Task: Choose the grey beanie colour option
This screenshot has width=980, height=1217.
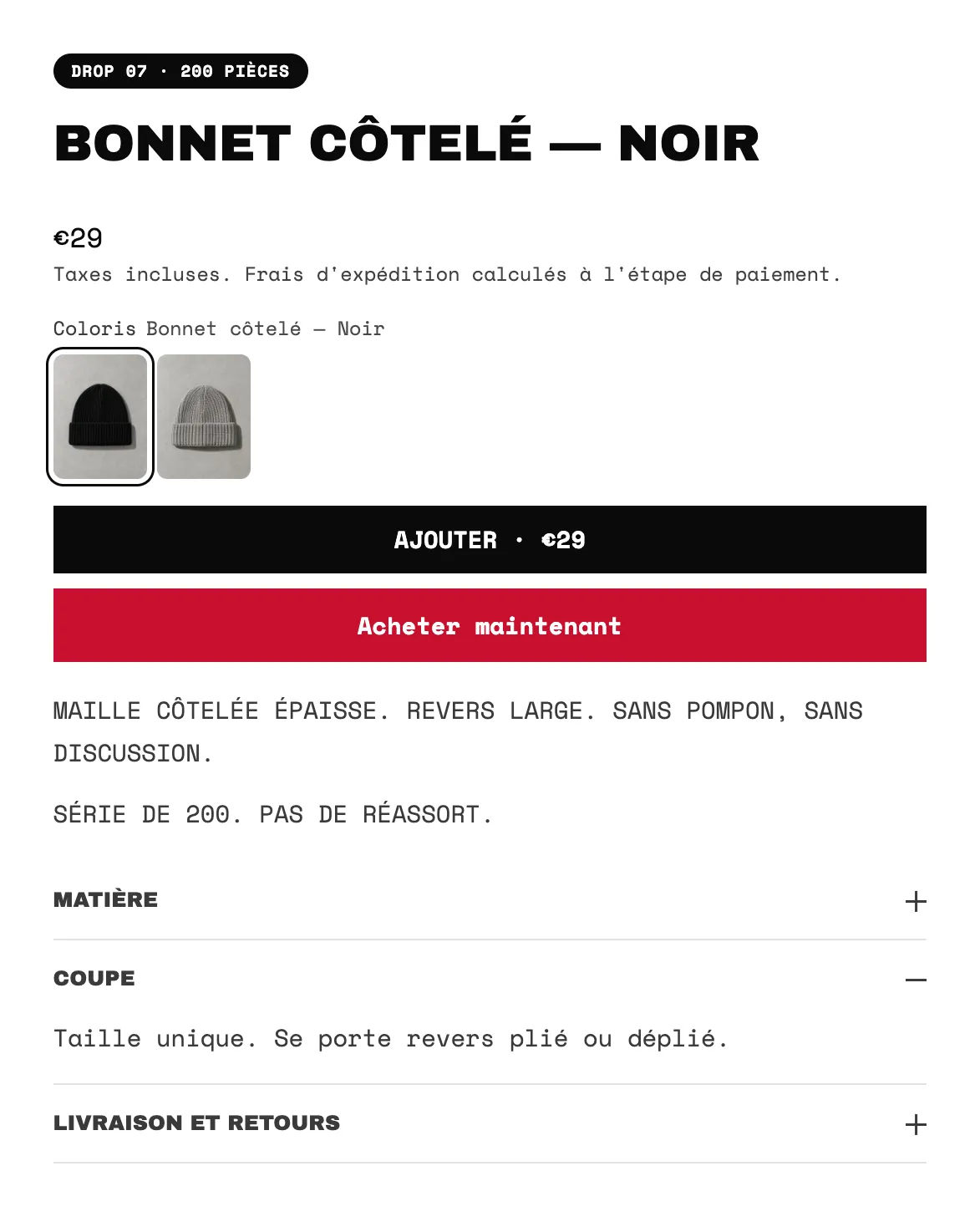Action: [204, 416]
